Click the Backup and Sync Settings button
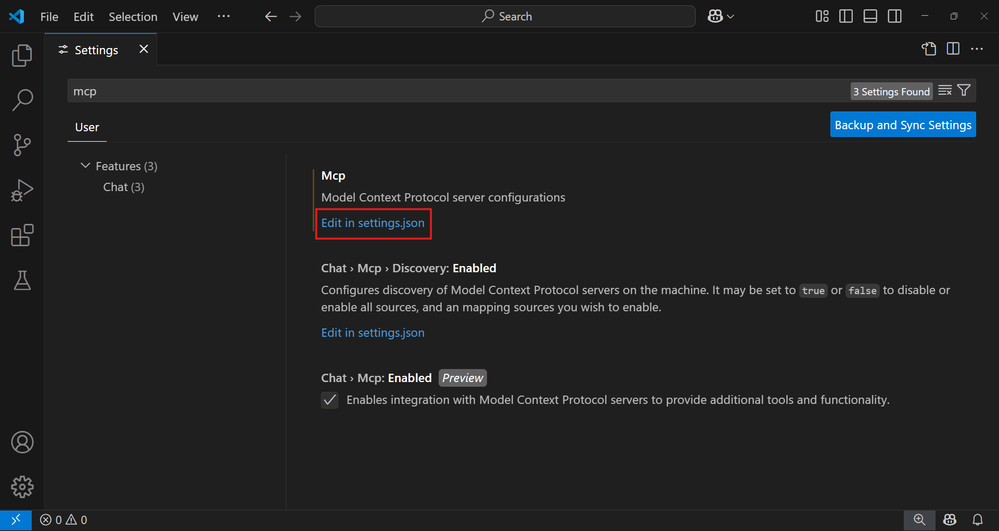999x531 pixels. coord(903,125)
